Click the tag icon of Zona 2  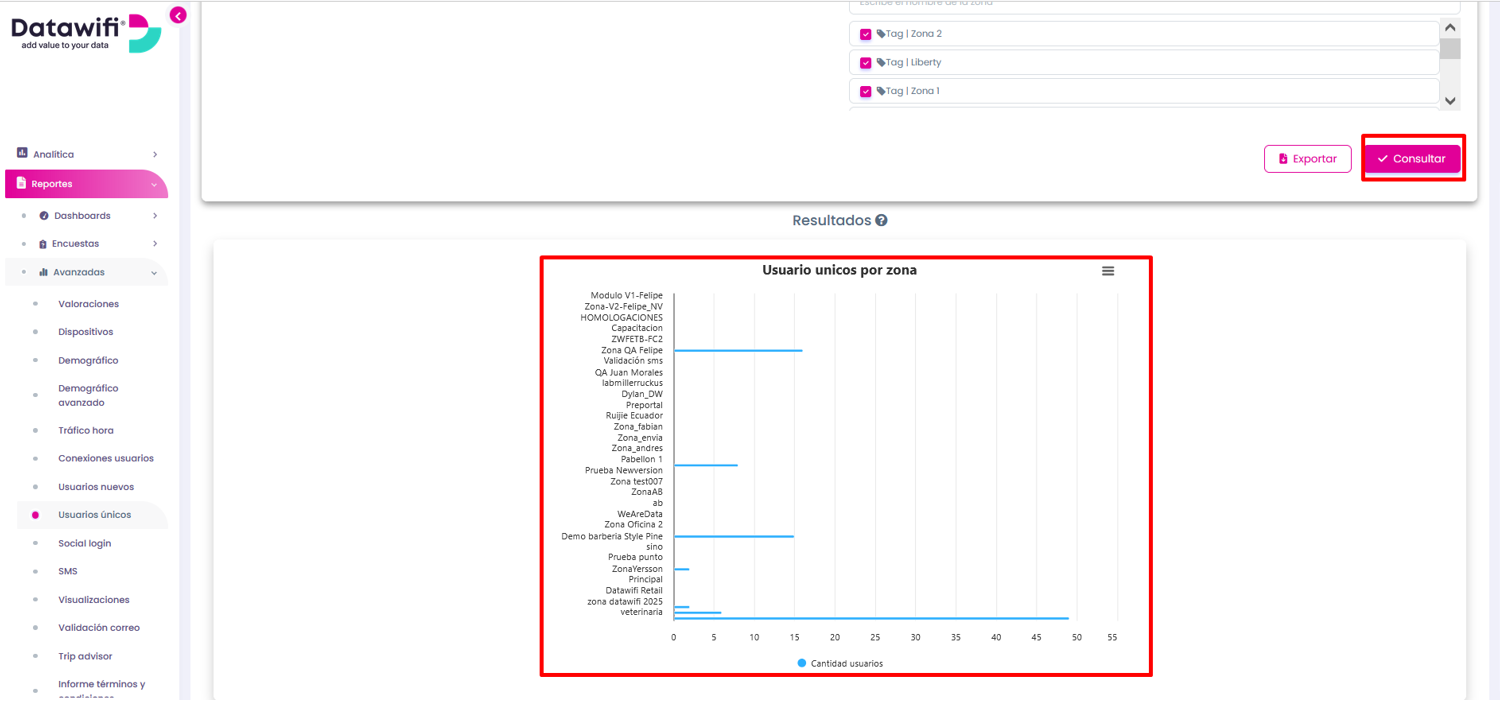tap(881, 34)
